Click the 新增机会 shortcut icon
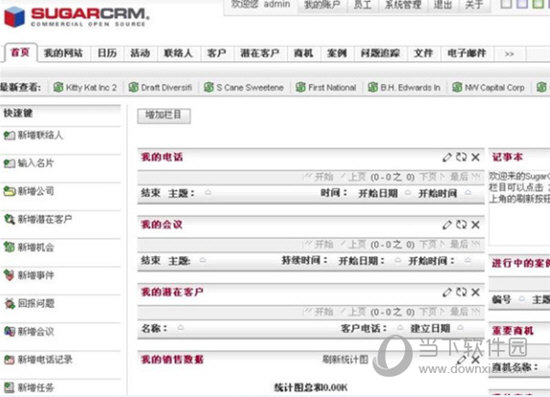Screen dimensions: 550x397 click(x=9, y=247)
